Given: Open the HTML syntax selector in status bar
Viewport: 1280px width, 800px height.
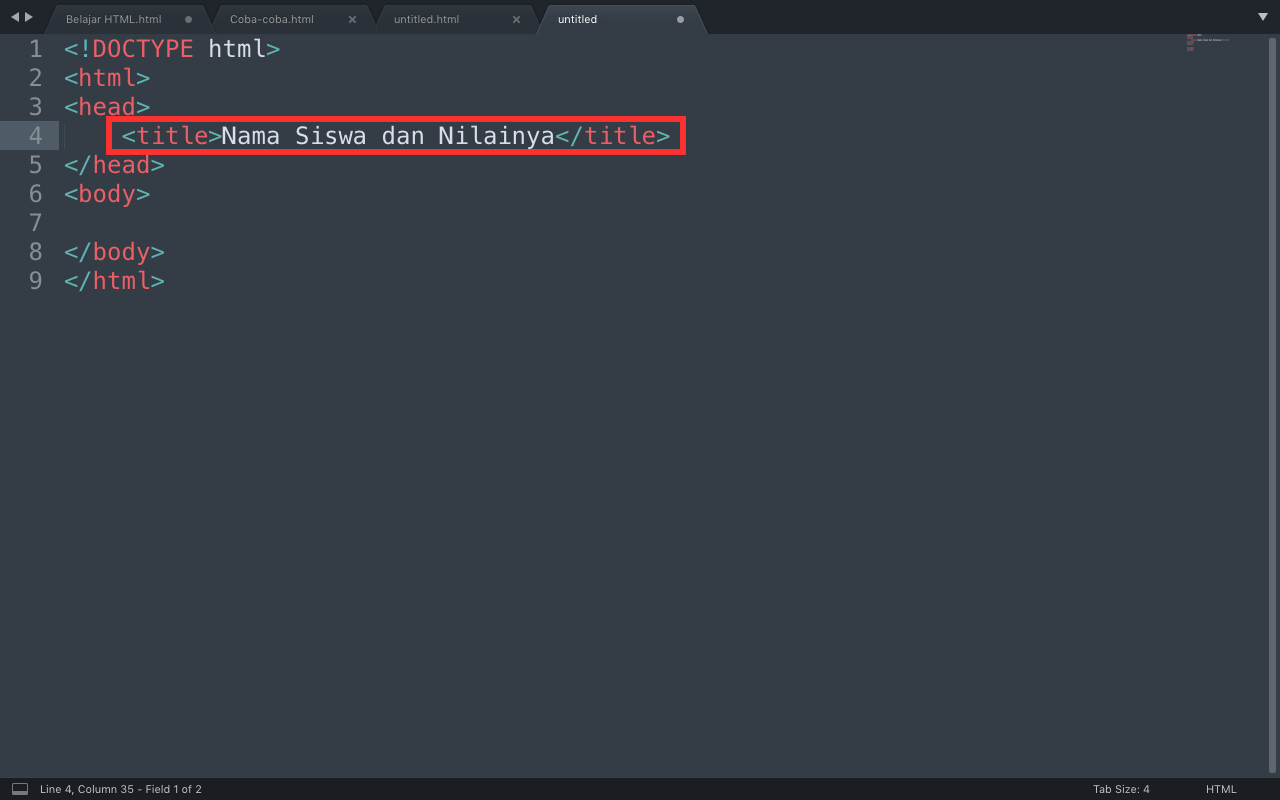Looking at the screenshot, I should pos(1219,789).
